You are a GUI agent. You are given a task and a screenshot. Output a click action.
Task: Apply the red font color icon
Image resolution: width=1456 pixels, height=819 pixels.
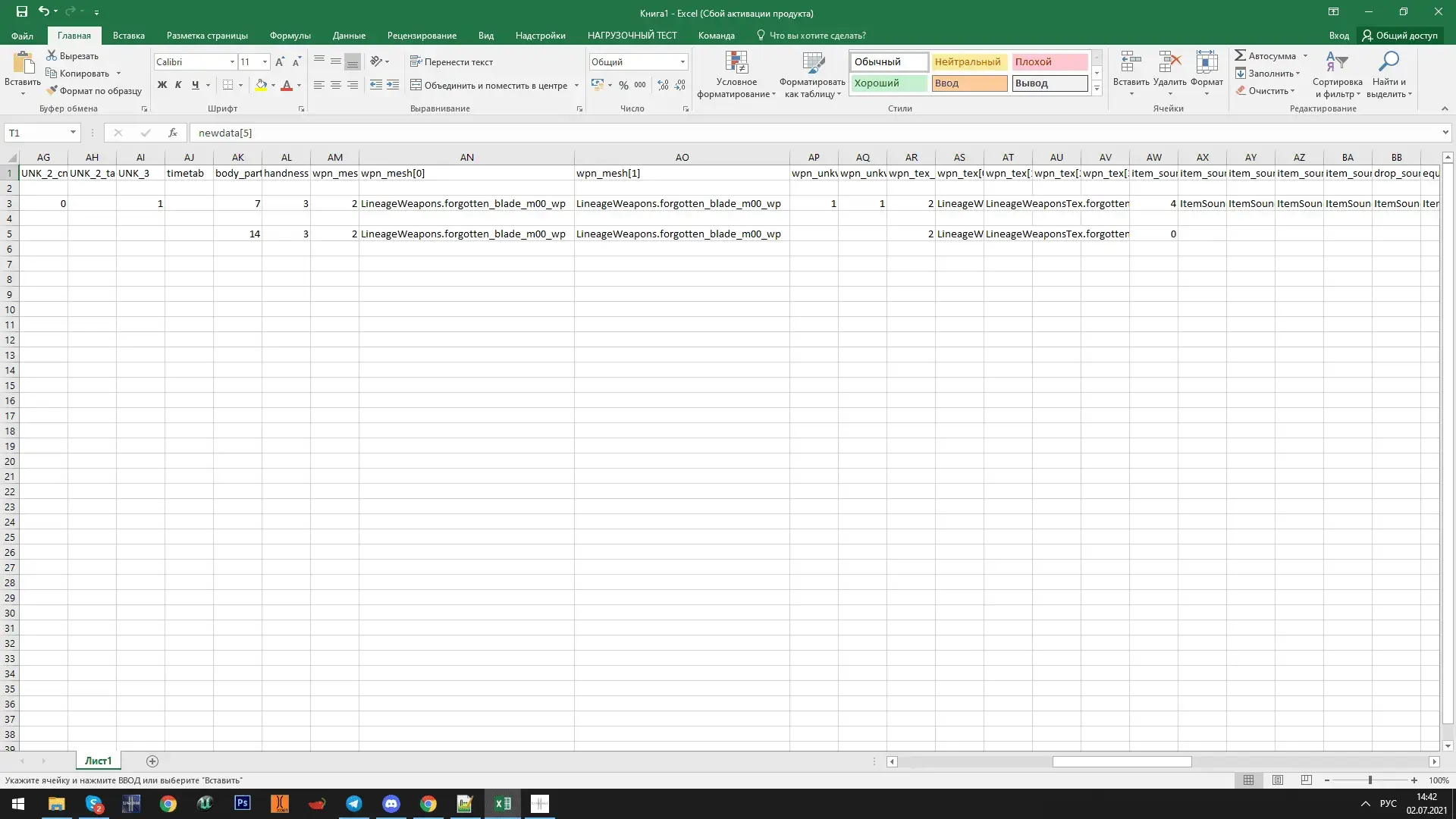pyautogui.click(x=287, y=85)
